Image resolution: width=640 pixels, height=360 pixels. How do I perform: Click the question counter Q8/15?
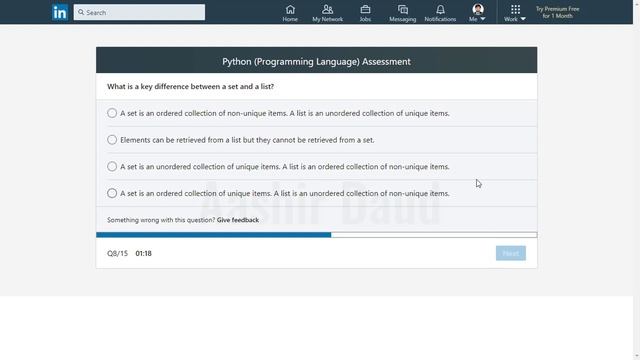pyautogui.click(x=117, y=253)
